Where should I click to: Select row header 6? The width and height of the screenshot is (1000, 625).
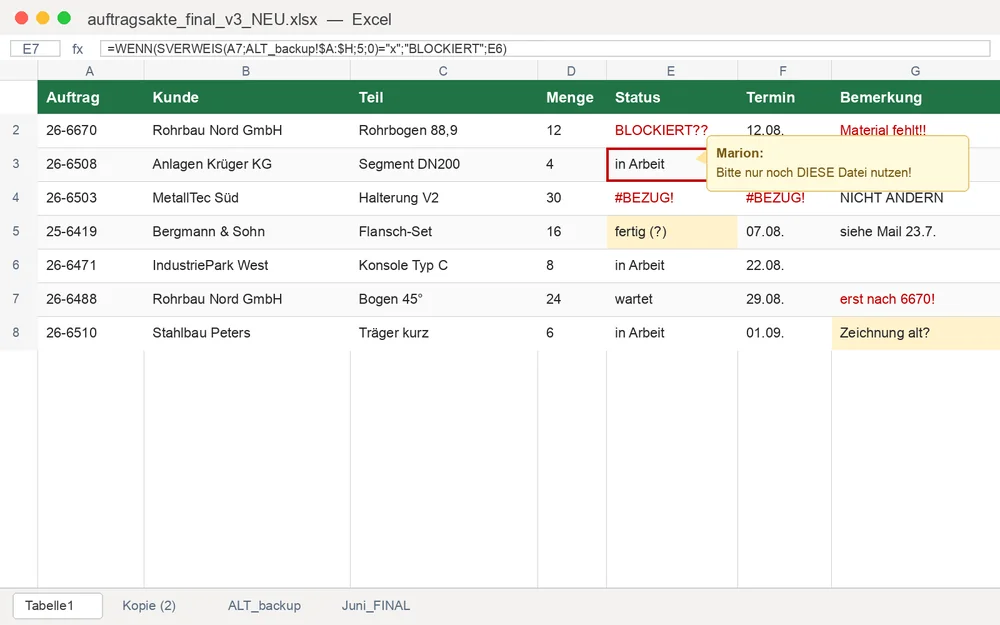click(18, 265)
